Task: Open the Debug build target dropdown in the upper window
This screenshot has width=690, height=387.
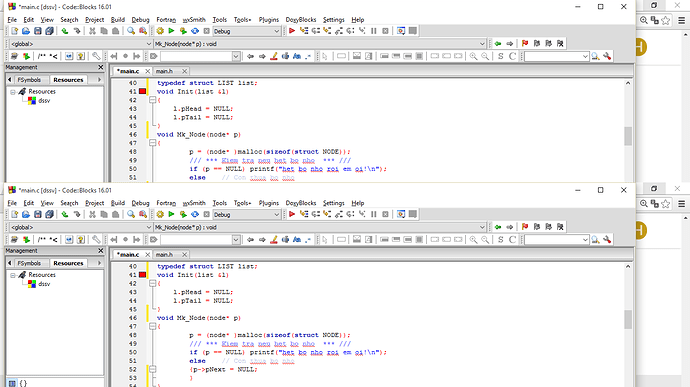Action: click(246, 31)
